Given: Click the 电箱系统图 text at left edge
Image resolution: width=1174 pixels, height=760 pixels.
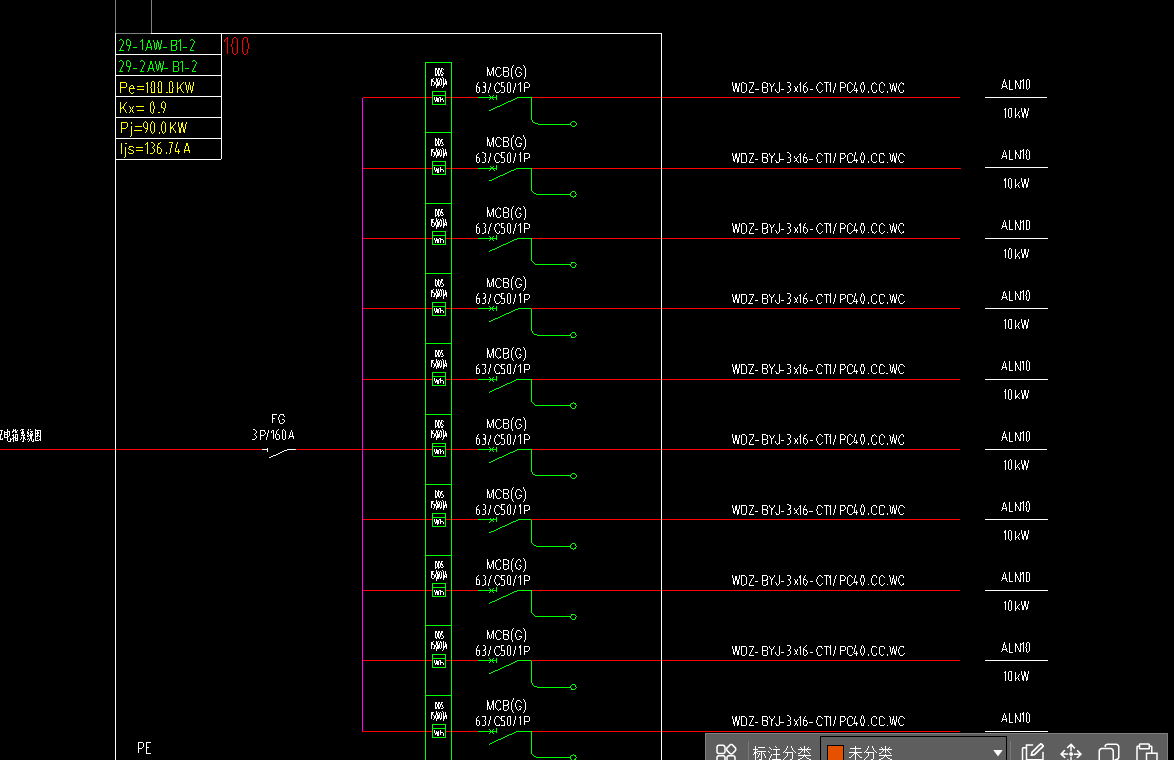Looking at the screenshot, I should pyautogui.click(x=21, y=436).
